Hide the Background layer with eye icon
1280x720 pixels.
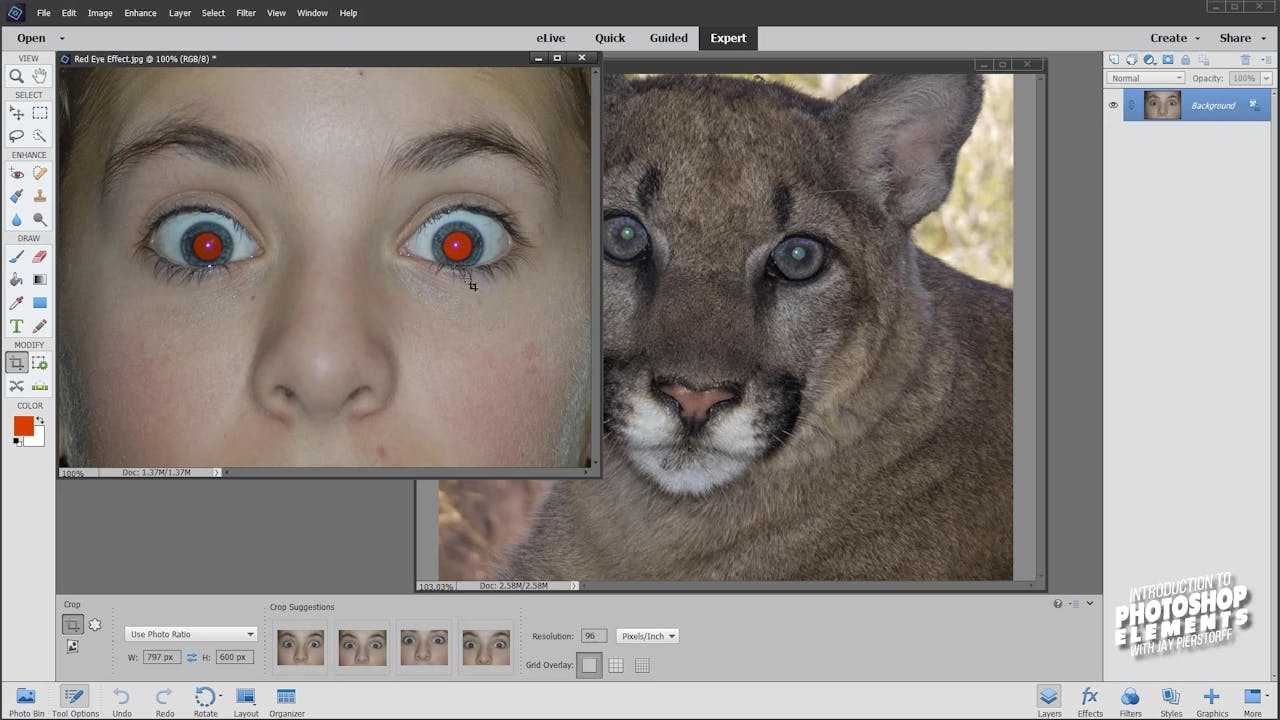(1113, 105)
